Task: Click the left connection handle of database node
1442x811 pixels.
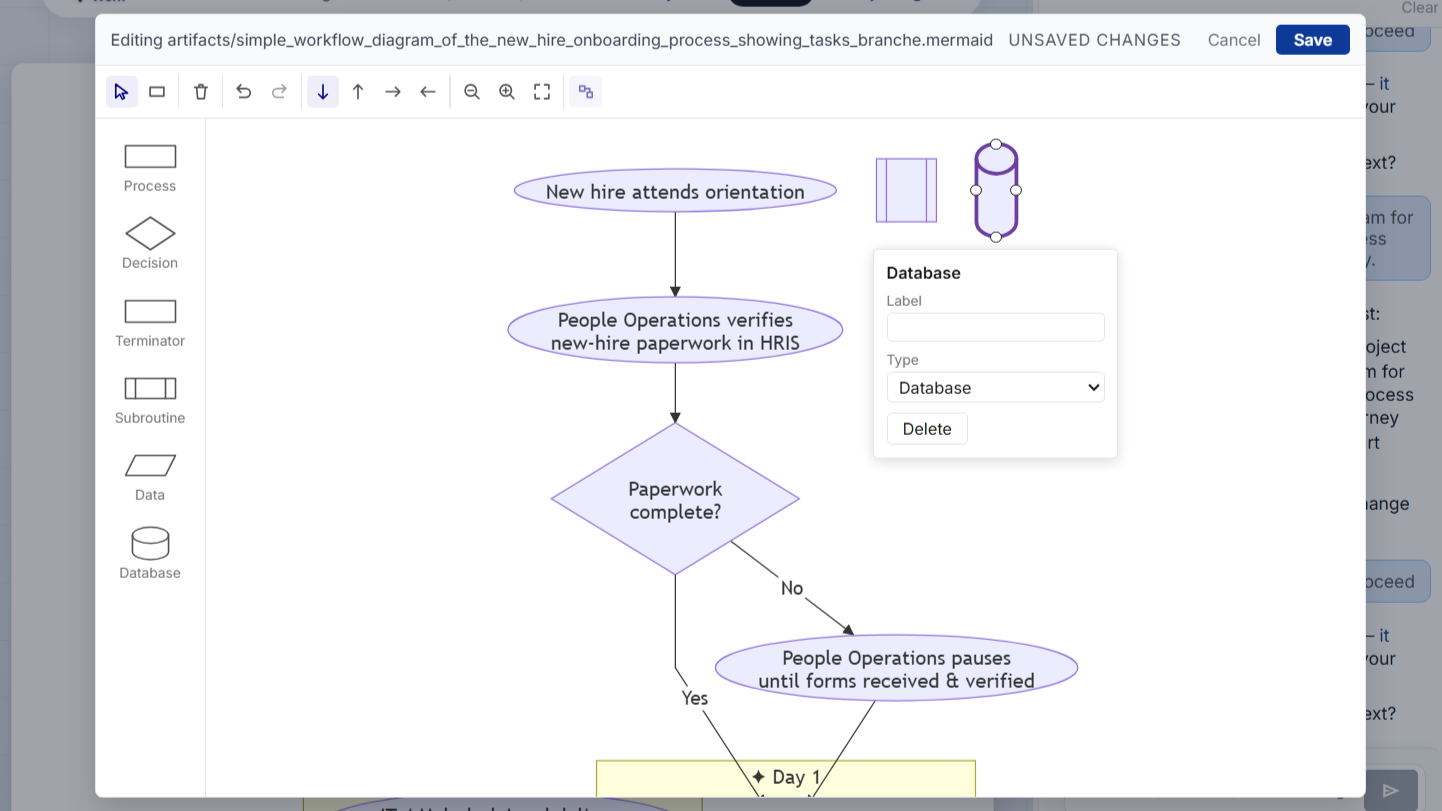Action: click(x=976, y=190)
